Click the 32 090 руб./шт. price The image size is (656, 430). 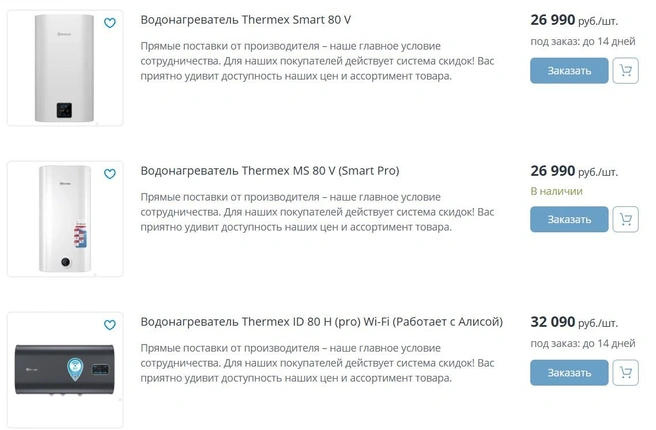coord(574,322)
